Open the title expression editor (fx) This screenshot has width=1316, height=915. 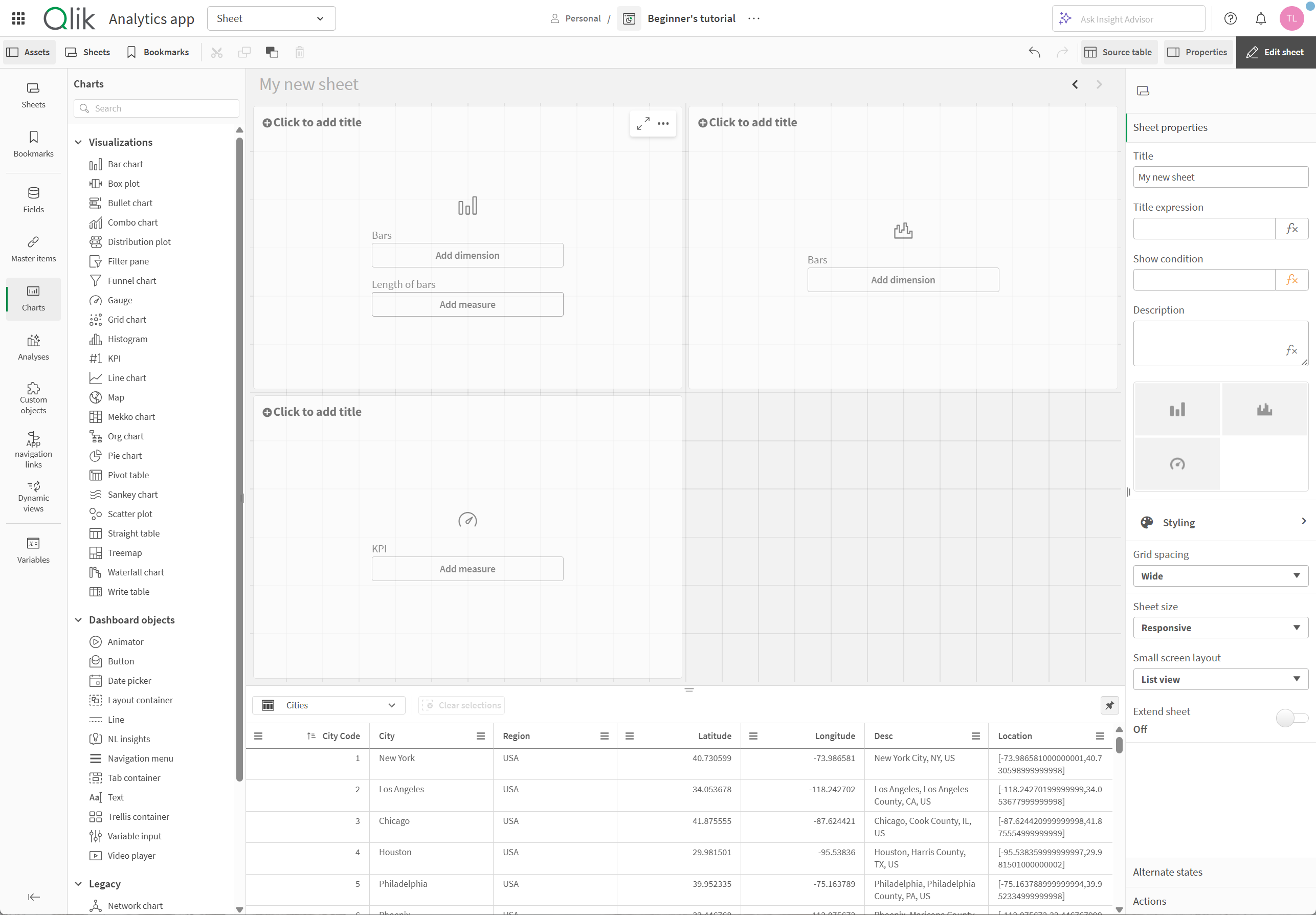tap(1292, 228)
